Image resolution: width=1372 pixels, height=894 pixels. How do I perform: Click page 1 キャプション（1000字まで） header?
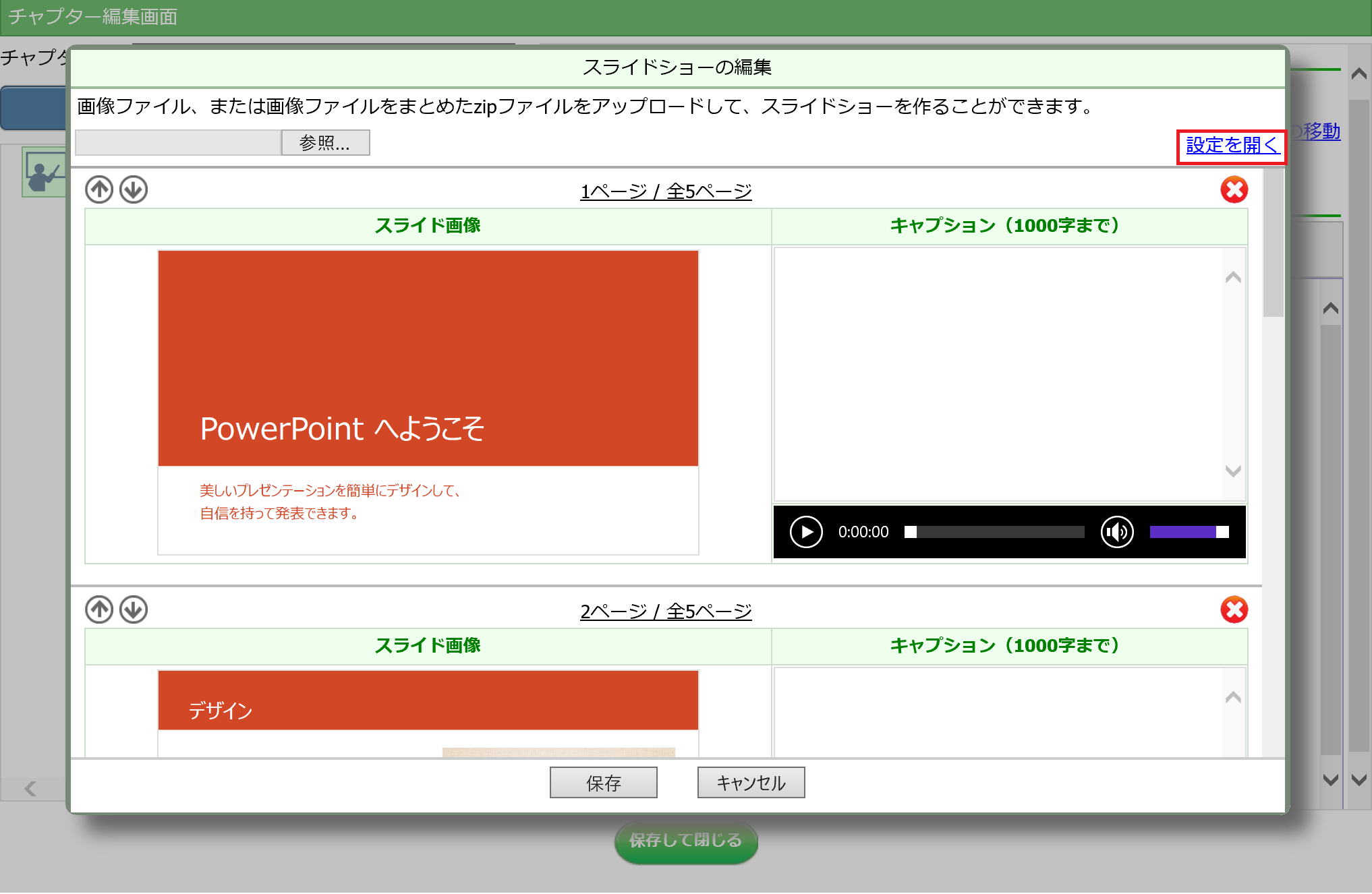point(1009,226)
